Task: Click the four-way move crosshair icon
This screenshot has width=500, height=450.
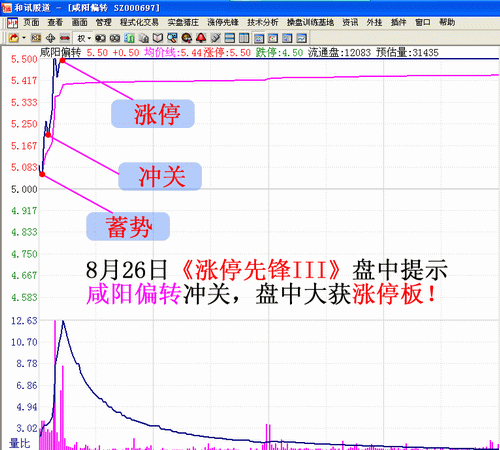Action: click(x=50, y=38)
